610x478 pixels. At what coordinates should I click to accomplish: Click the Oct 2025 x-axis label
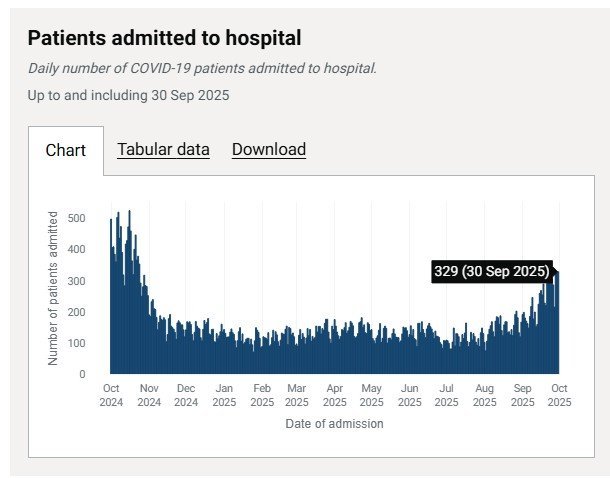click(x=560, y=395)
